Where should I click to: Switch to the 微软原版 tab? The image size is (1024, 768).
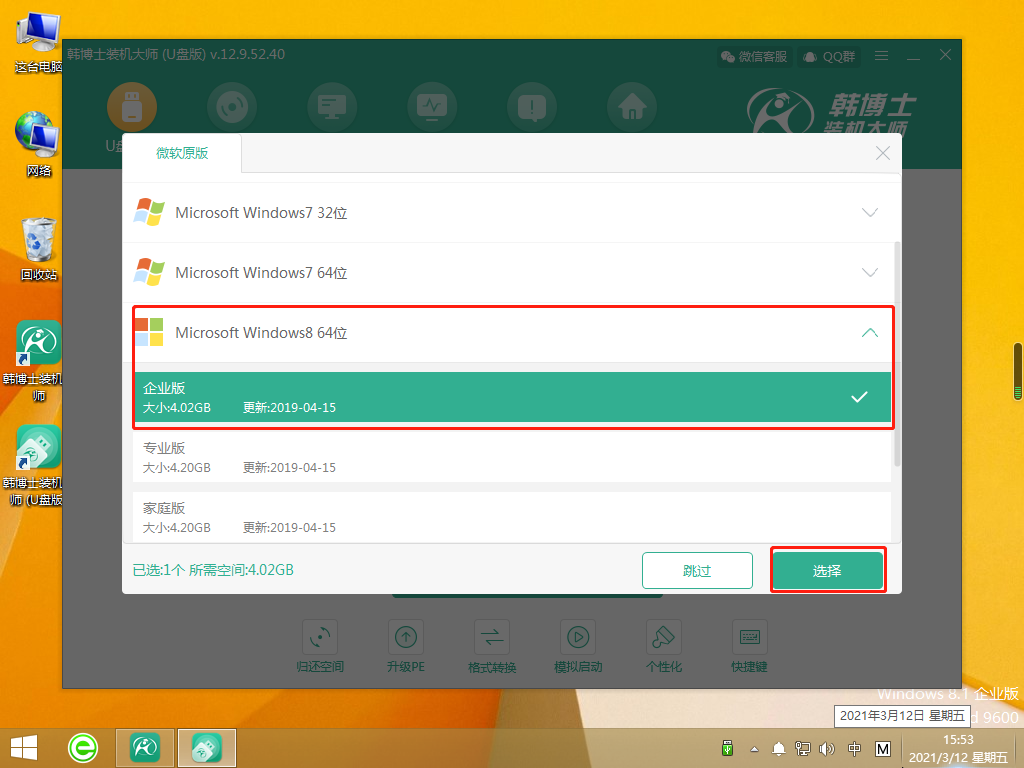(x=182, y=153)
